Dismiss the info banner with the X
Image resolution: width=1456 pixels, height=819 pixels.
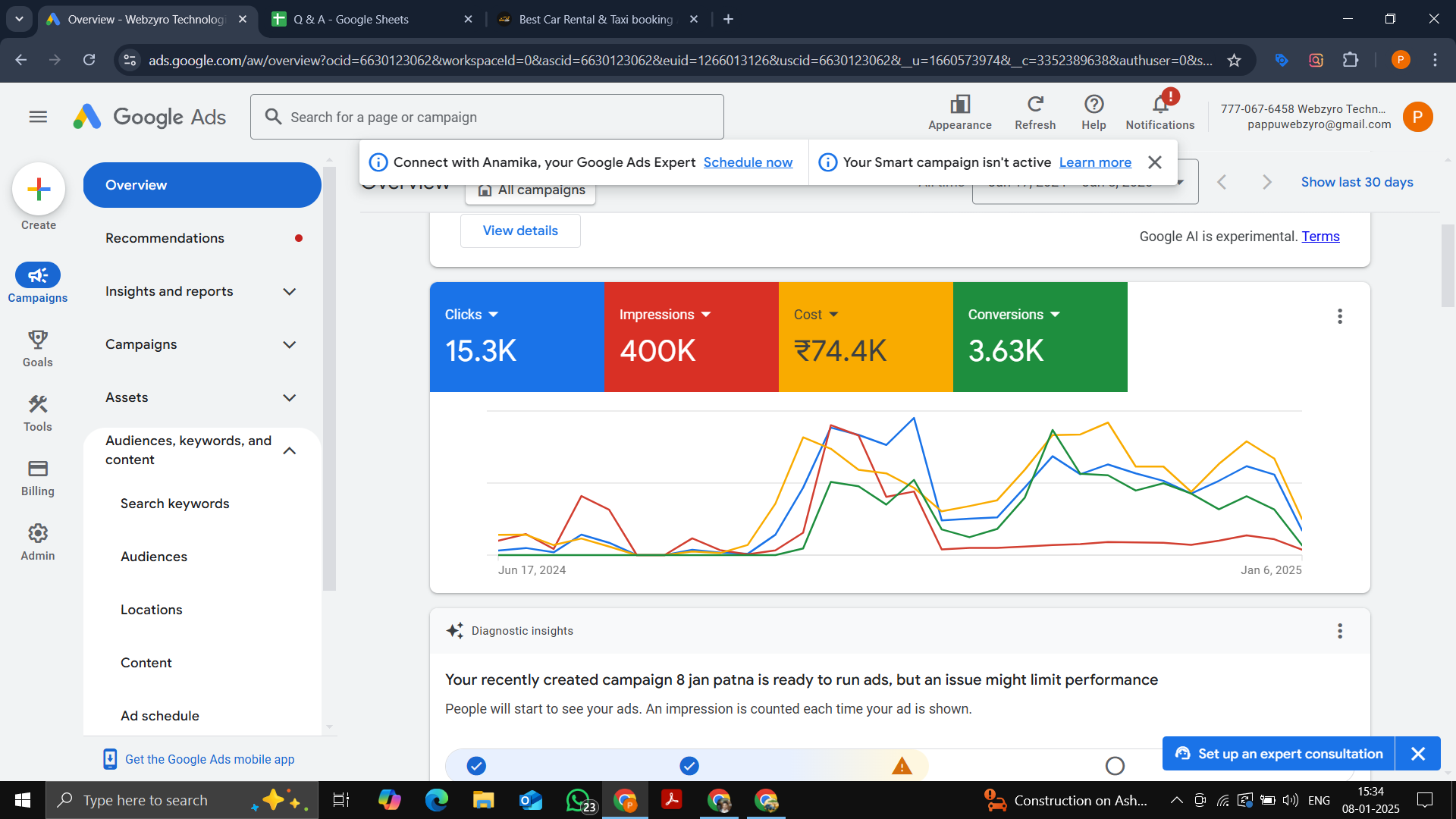click(1155, 162)
